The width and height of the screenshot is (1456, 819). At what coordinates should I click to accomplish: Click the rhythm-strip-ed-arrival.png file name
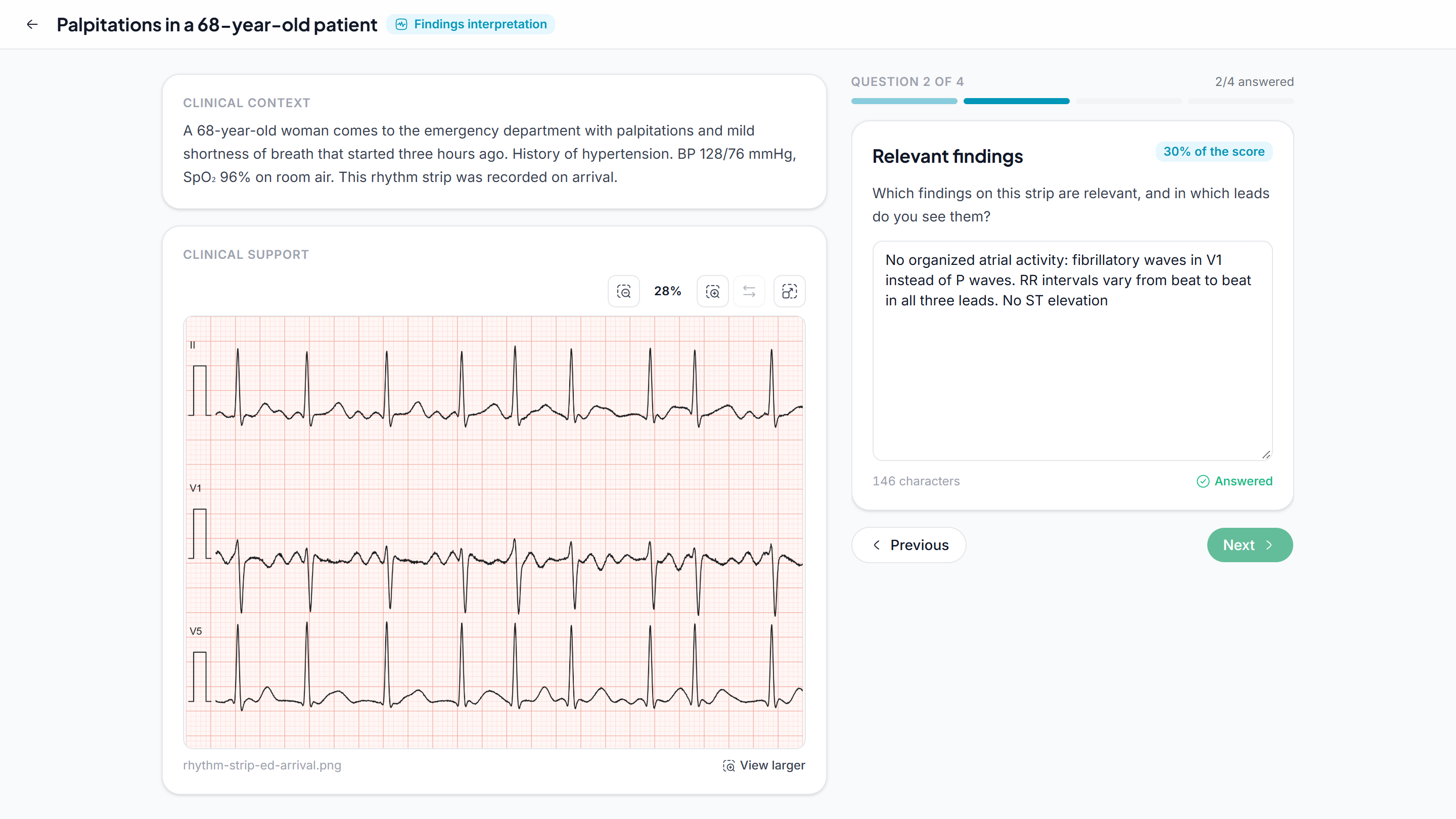[x=262, y=765]
